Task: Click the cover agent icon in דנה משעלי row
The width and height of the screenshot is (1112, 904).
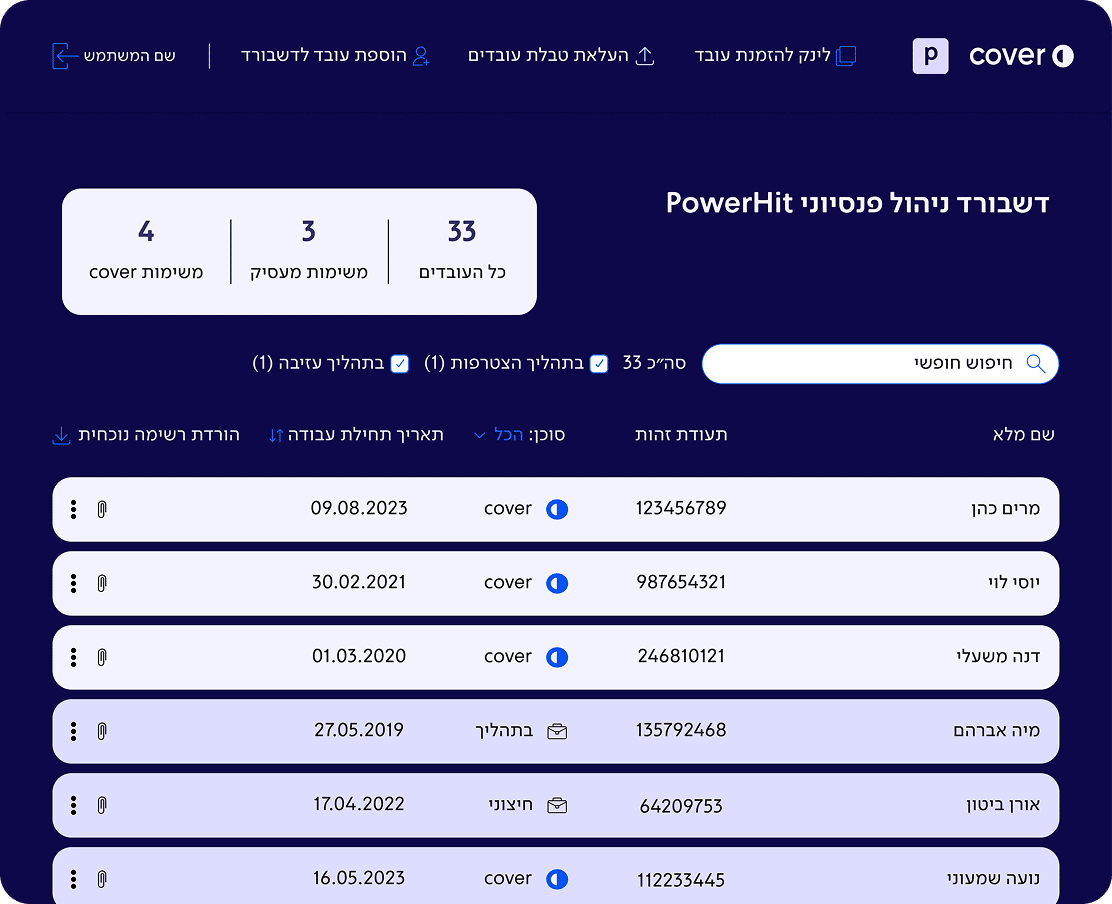Action: tap(557, 657)
